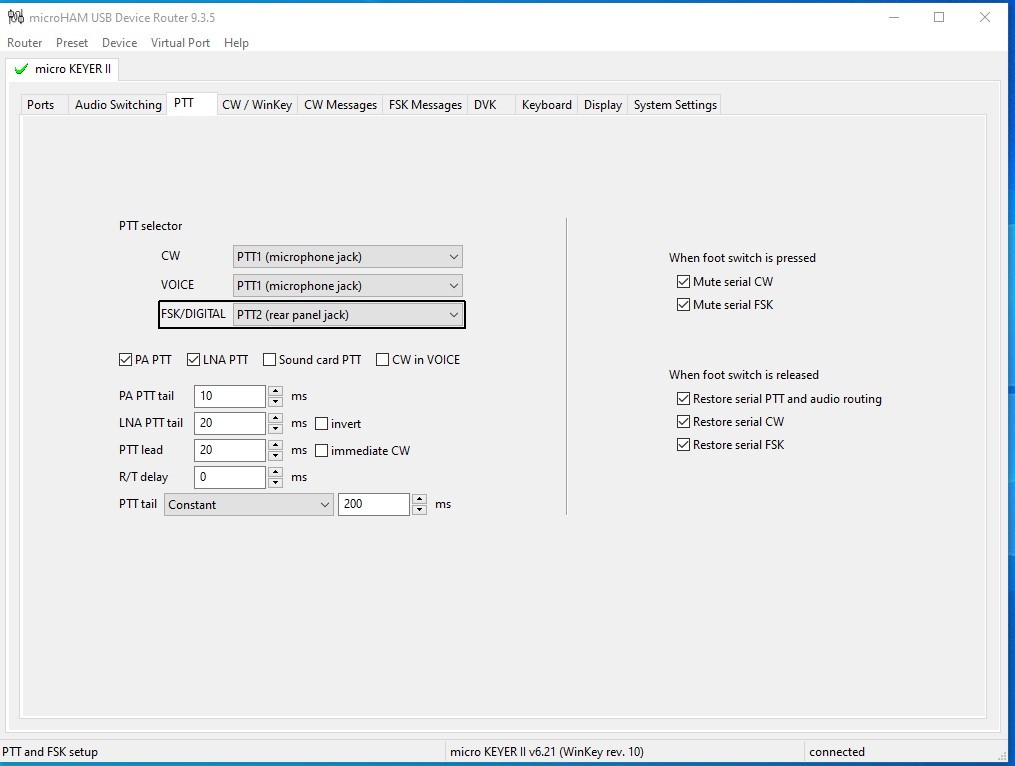The image size is (1015, 766).
Task: Expand the VOICE PTT selector dropdown
Action: tap(348, 286)
